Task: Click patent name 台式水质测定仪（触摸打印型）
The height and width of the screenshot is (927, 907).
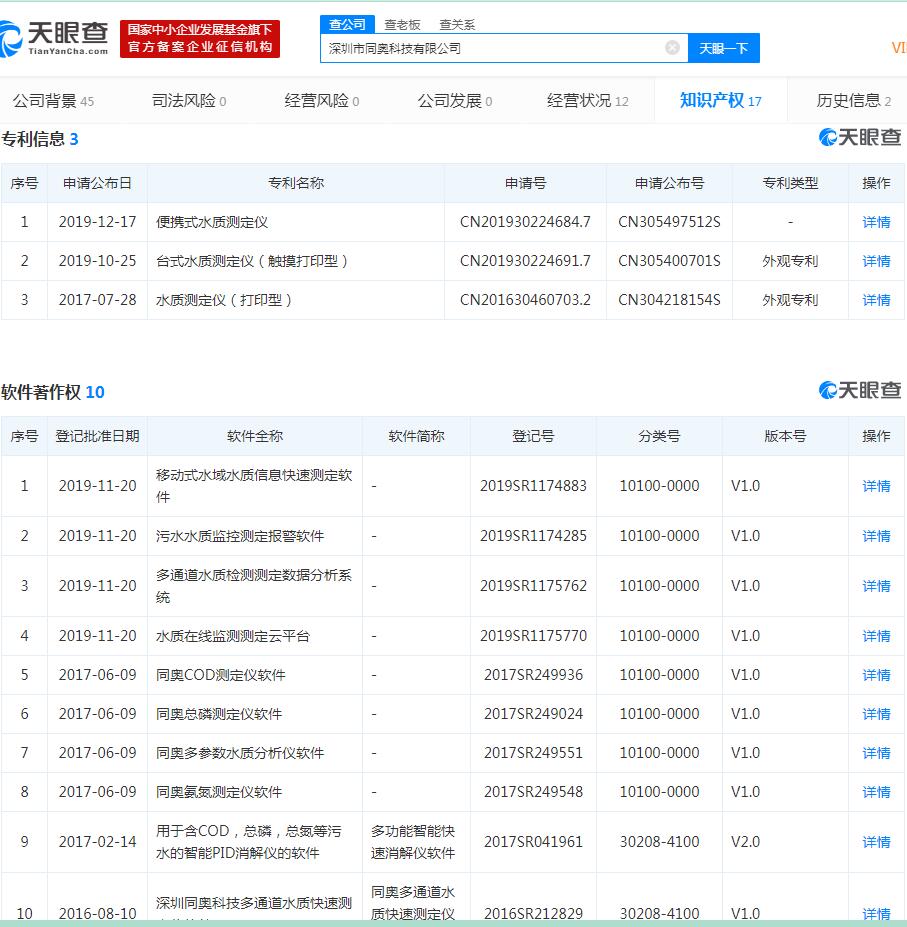Action: (251, 261)
